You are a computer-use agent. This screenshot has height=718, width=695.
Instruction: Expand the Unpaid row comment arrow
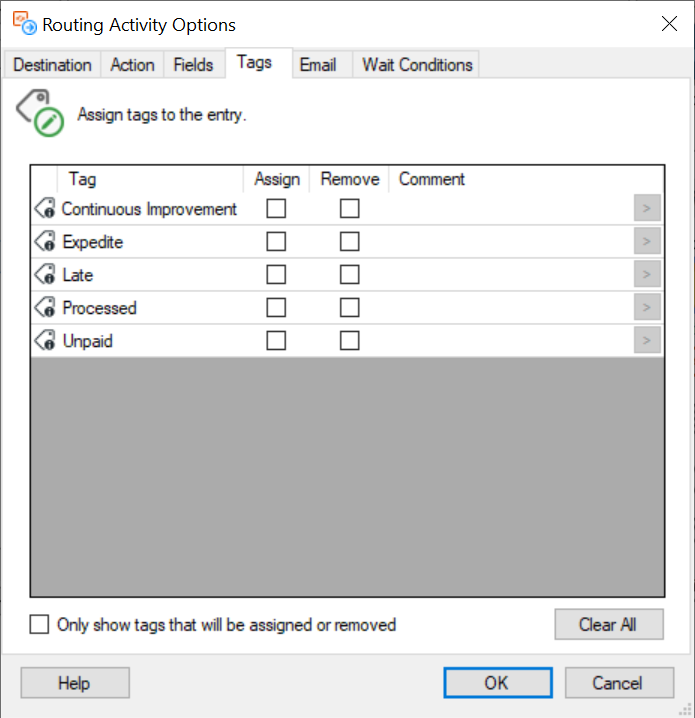647,341
